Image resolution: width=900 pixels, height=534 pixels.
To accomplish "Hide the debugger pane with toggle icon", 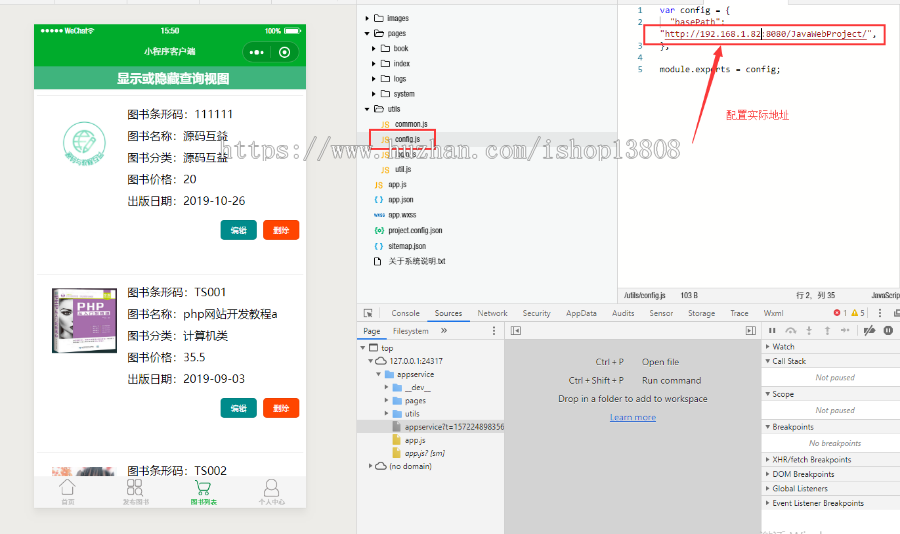I will pos(750,331).
